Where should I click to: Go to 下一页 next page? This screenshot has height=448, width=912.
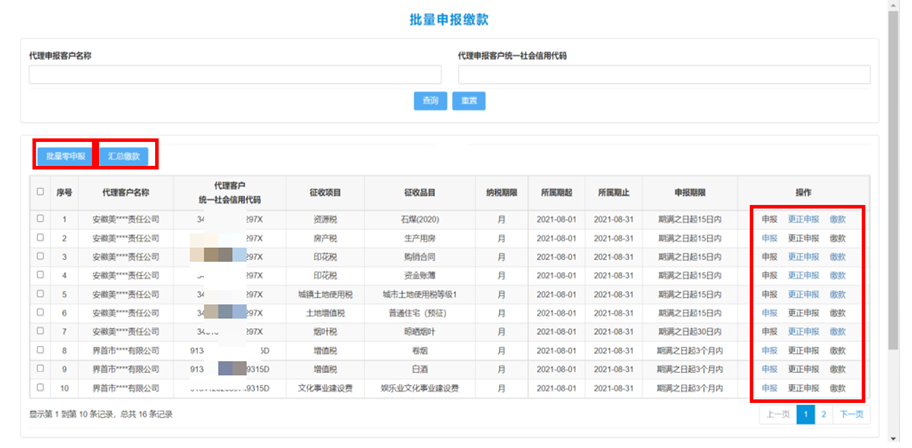[x=852, y=414]
